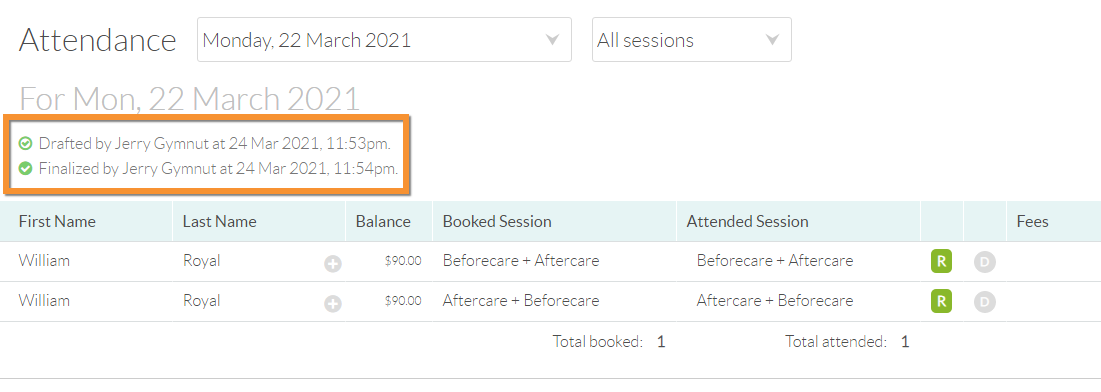Viewport: 1101px width, 392px height.
Task: Click grey D badge in second William row
Action: (x=984, y=302)
